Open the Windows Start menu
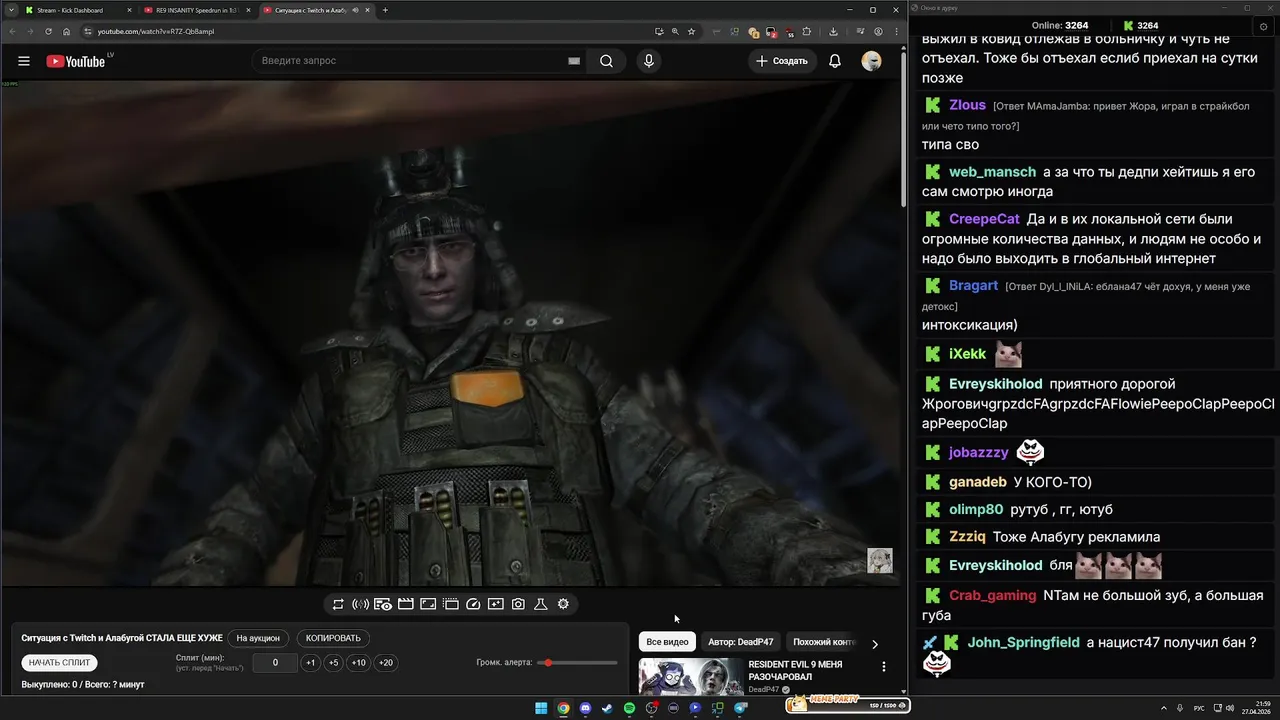This screenshot has width=1280, height=720. pos(541,708)
